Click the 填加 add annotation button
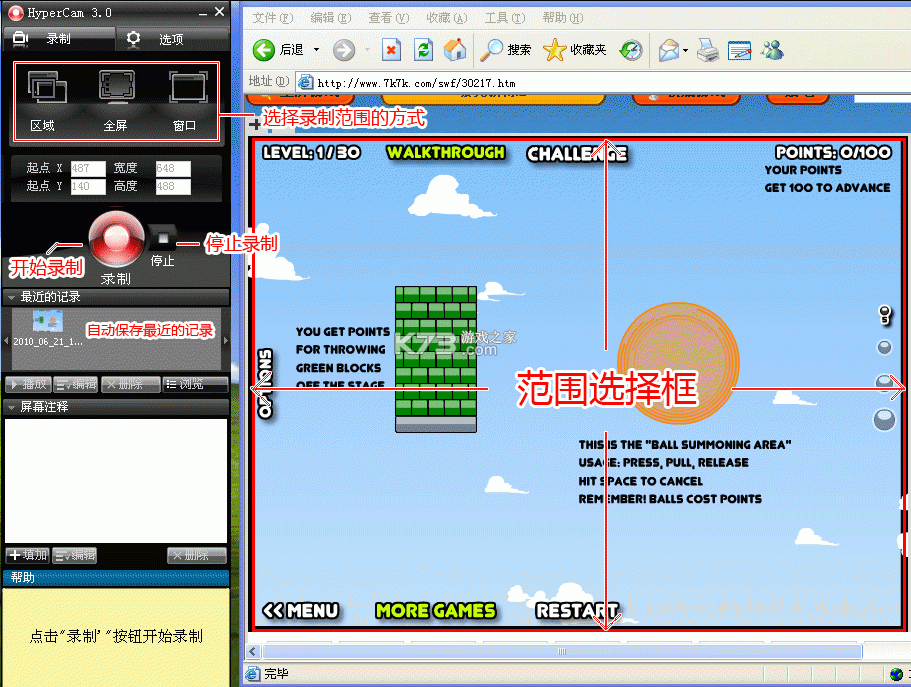911x687 pixels. 28,555
